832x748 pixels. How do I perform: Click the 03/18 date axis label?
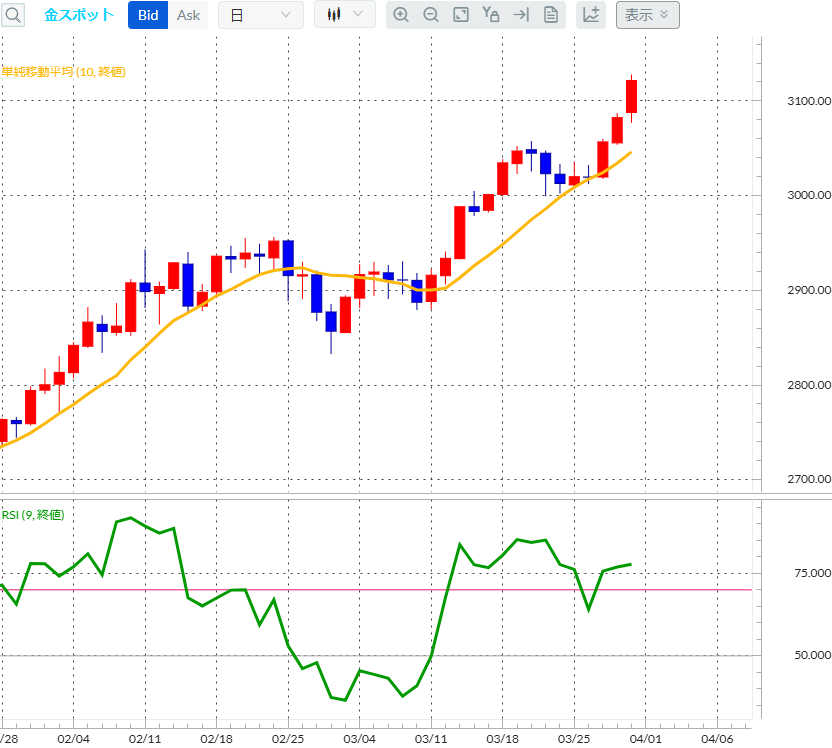pos(502,738)
